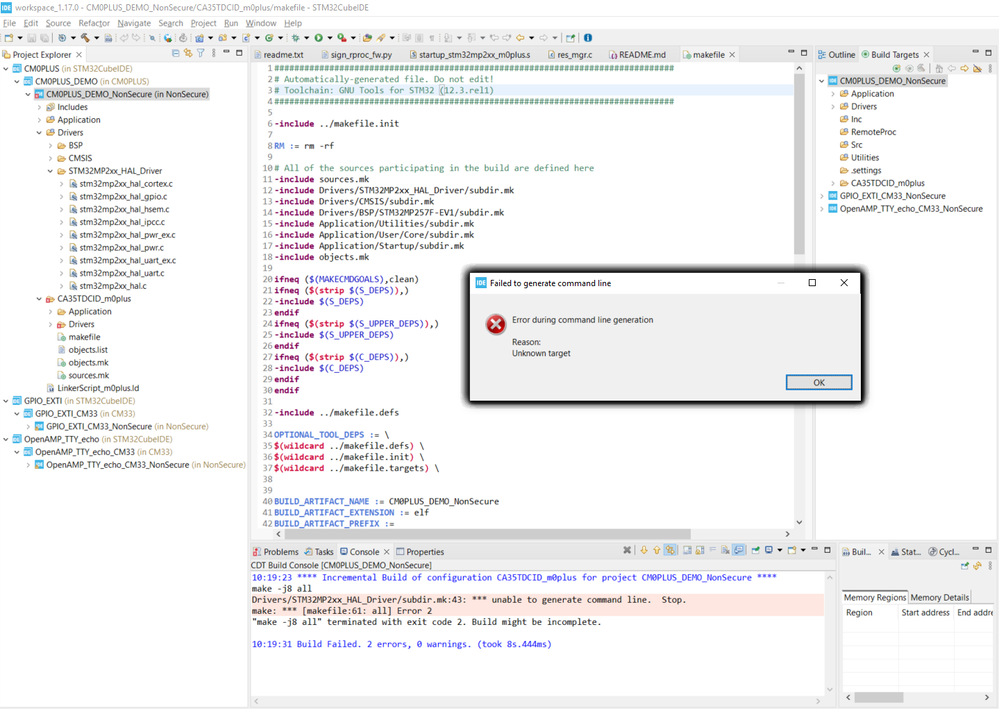Open the Window menu
999x709 pixels.
click(261, 23)
